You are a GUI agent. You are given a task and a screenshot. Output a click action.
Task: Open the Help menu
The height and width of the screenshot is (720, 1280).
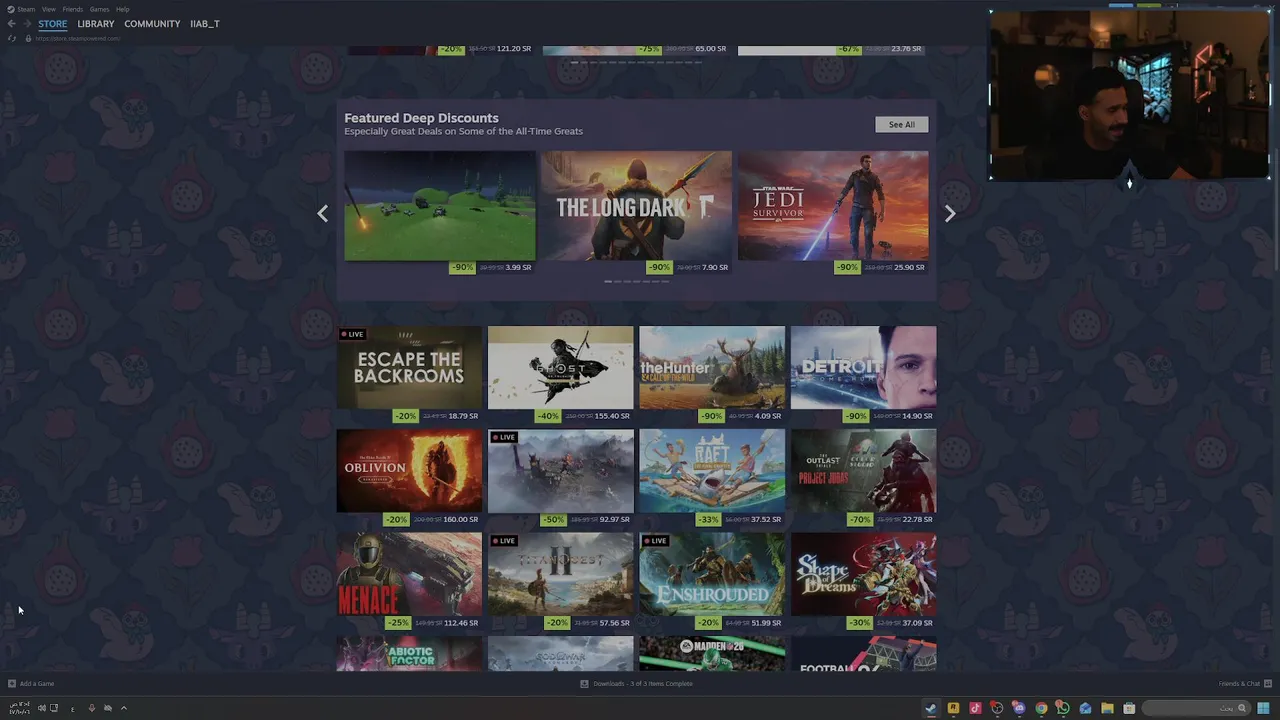coord(122,9)
